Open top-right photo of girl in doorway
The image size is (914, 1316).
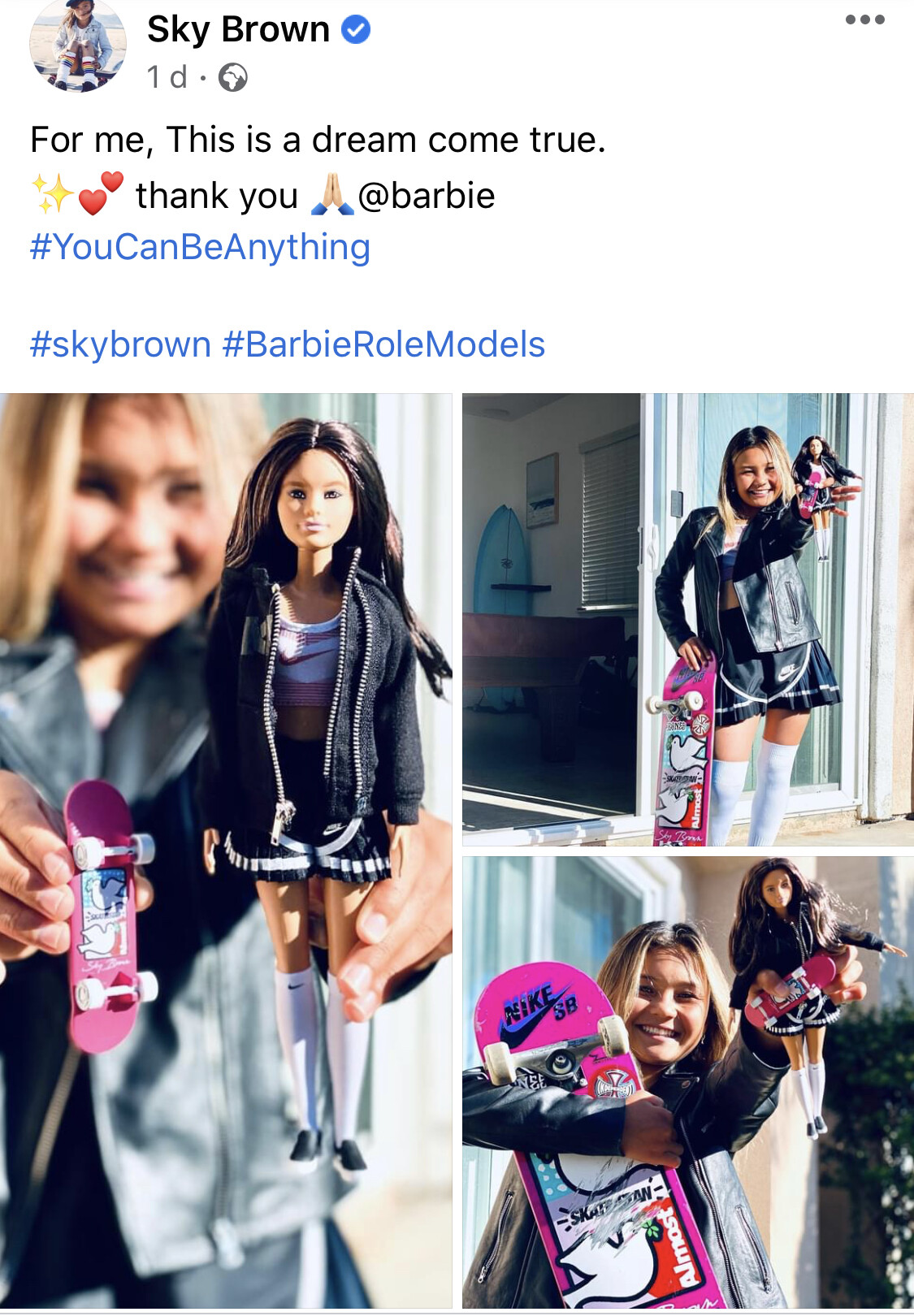(688, 620)
